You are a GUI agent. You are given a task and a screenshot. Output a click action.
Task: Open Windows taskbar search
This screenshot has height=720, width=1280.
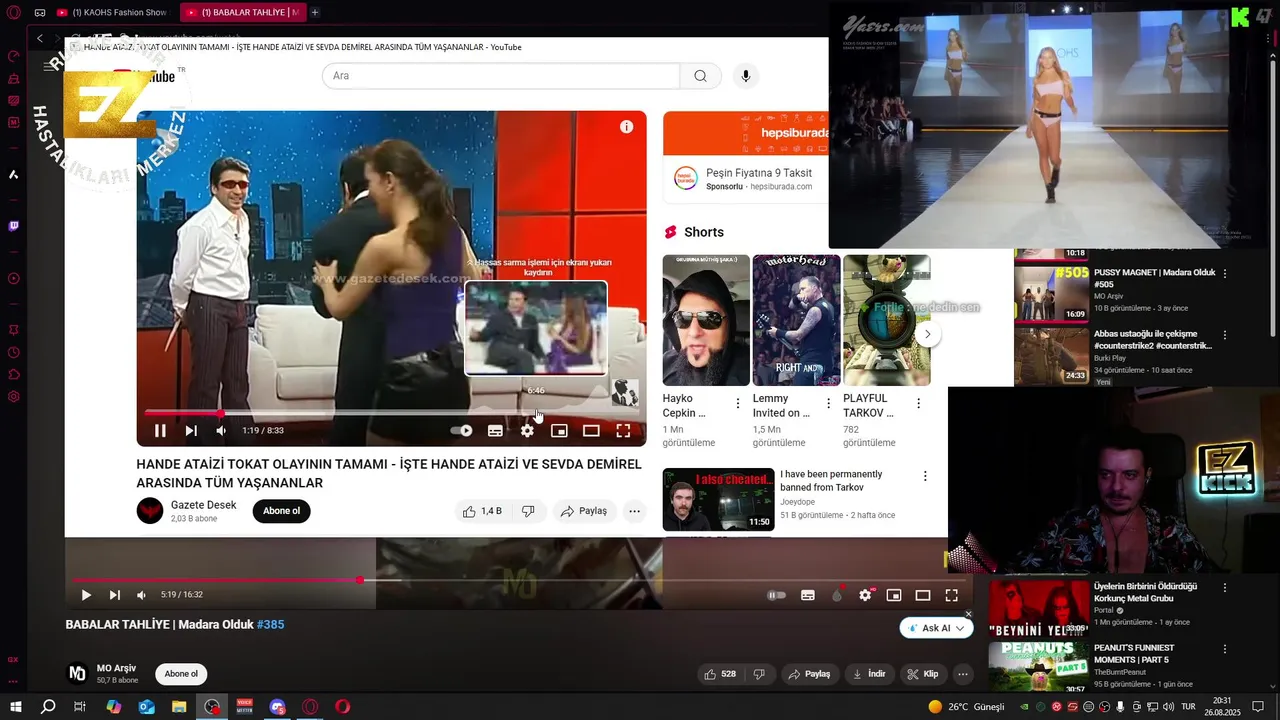pyautogui.click(x=48, y=707)
